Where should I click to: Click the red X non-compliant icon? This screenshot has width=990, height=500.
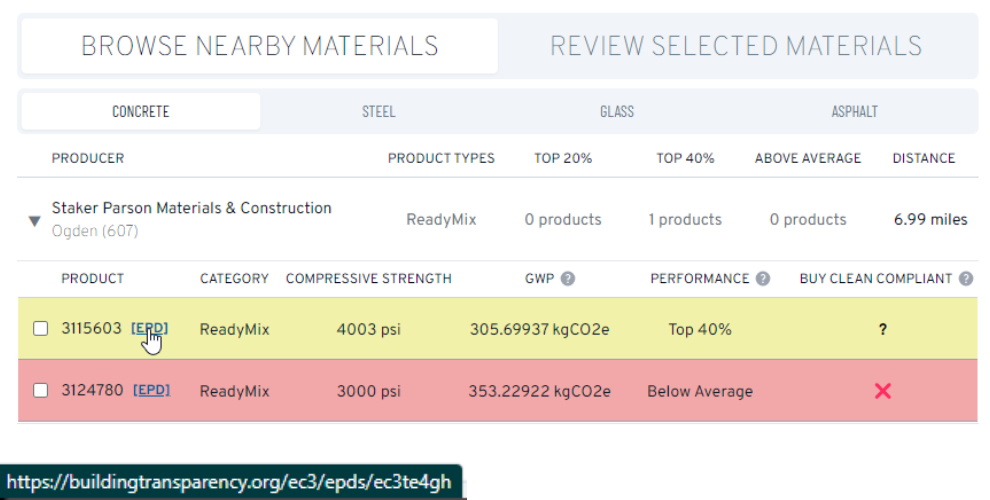click(x=883, y=391)
